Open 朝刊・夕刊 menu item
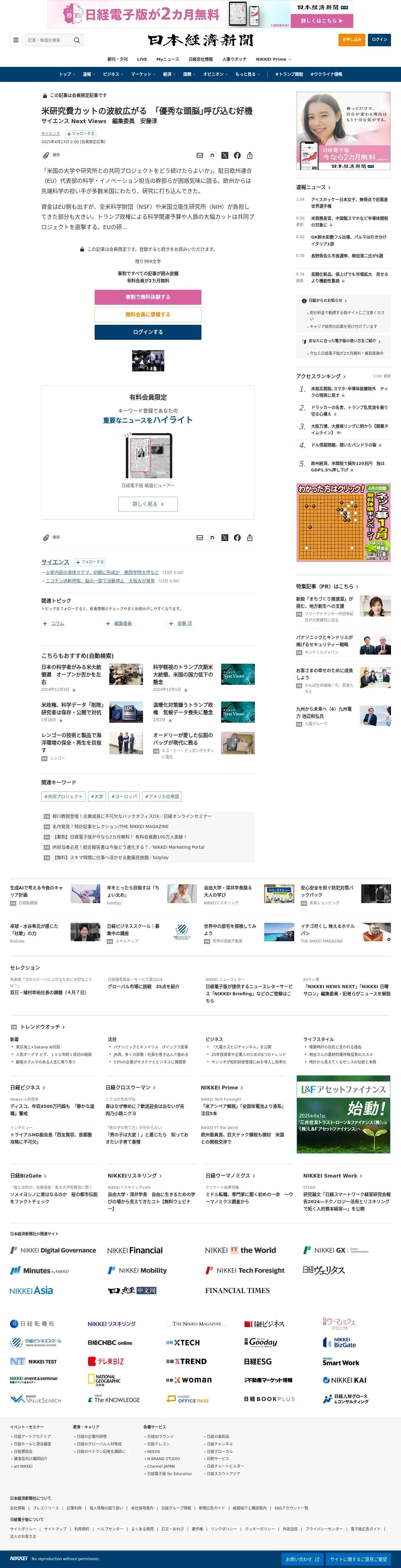Image resolution: width=401 pixels, height=1568 pixels. [117, 59]
